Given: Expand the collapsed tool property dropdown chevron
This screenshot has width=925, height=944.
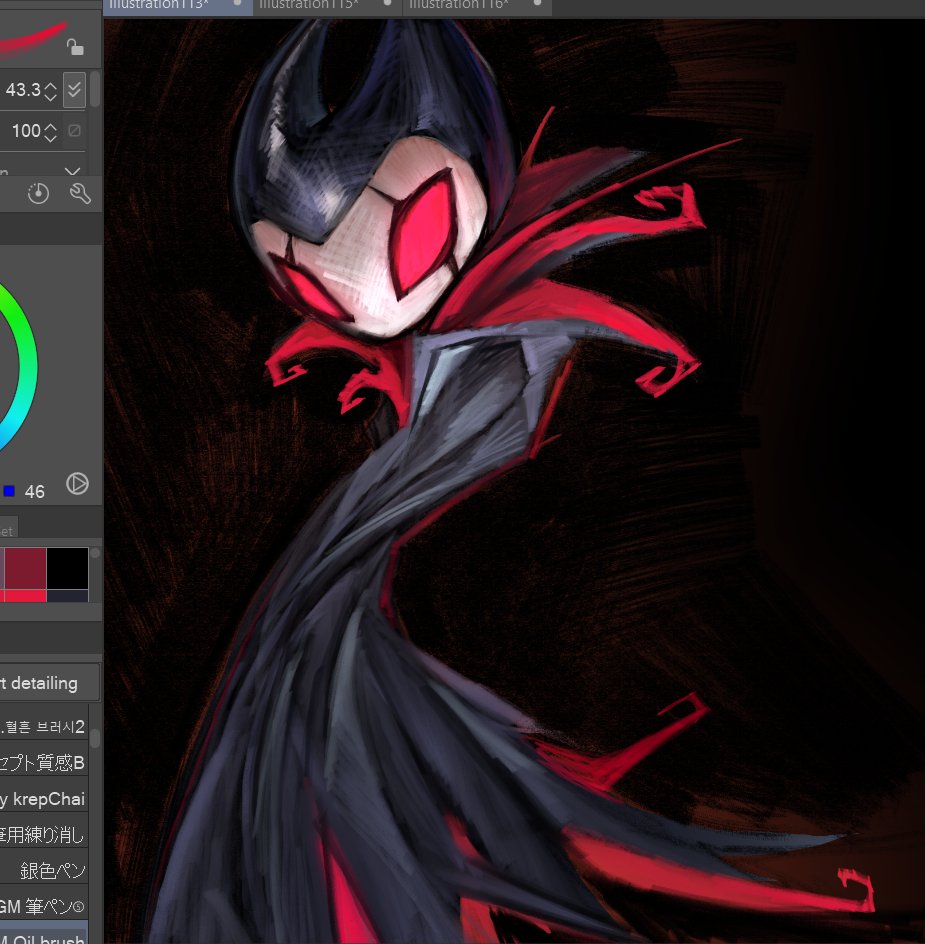Looking at the screenshot, I should 72,172.
